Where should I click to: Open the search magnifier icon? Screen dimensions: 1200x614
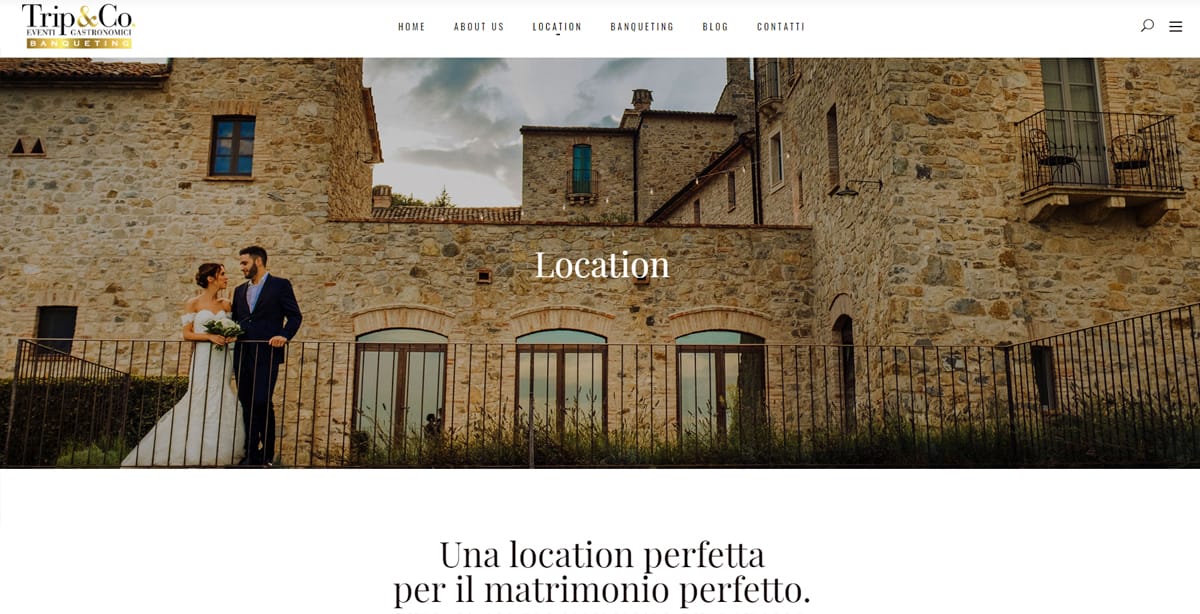[x=1147, y=26]
